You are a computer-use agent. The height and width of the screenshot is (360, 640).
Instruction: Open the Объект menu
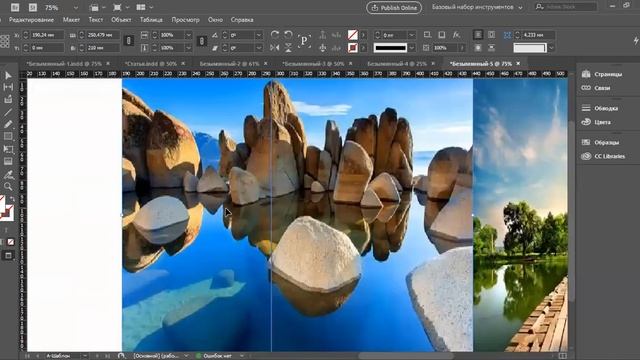coord(121,20)
